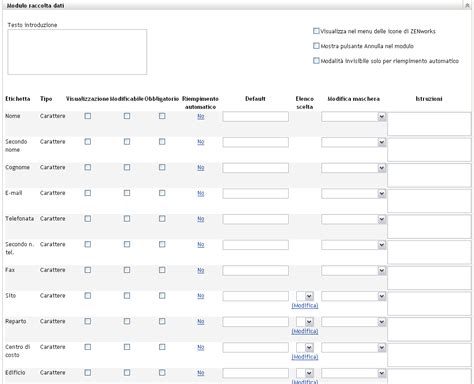The height and width of the screenshot is (384, 474).
Task: Click the Default field for Edificio
Action: [256, 373]
